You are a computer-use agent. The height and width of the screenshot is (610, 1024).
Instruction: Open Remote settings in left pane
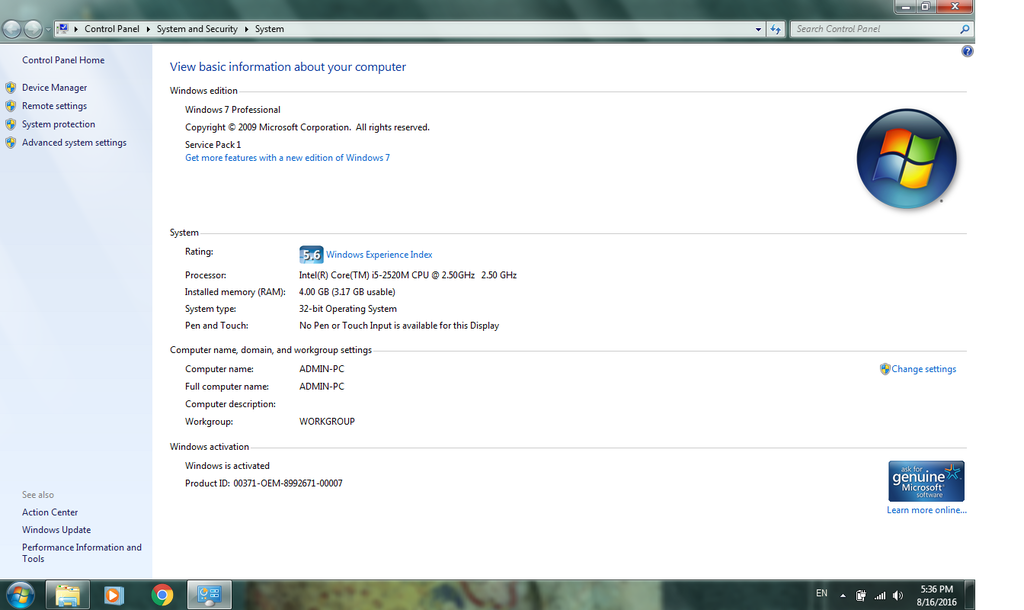click(54, 106)
